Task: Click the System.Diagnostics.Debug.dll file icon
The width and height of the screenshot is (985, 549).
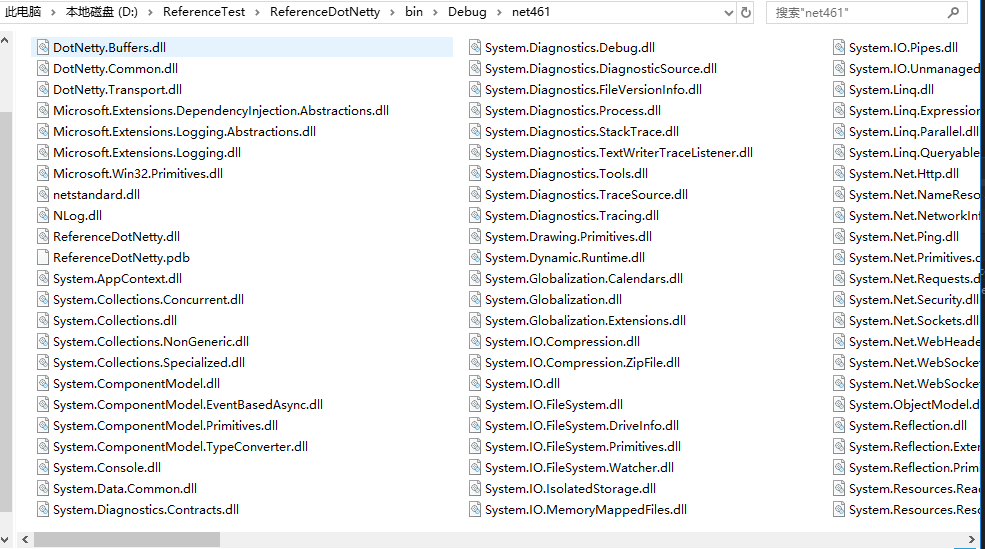Action: pos(475,48)
